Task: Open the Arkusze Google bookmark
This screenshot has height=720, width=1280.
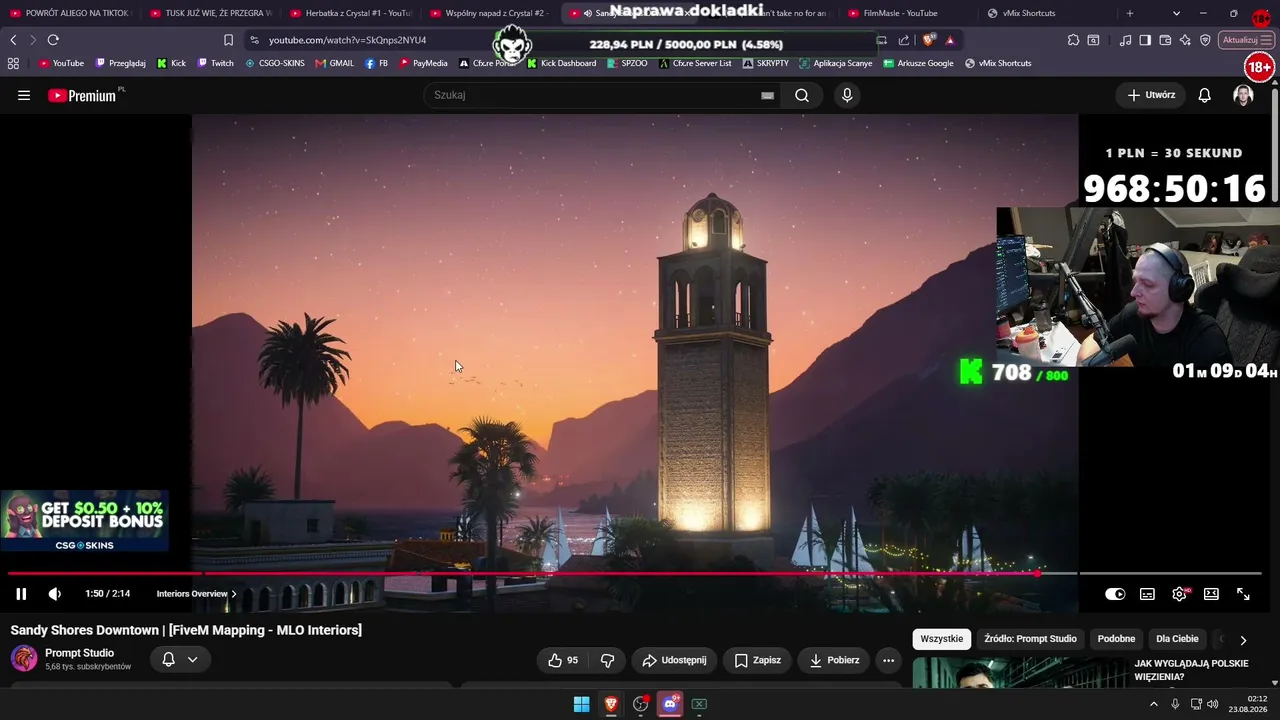Action: click(x=918, y=63)
